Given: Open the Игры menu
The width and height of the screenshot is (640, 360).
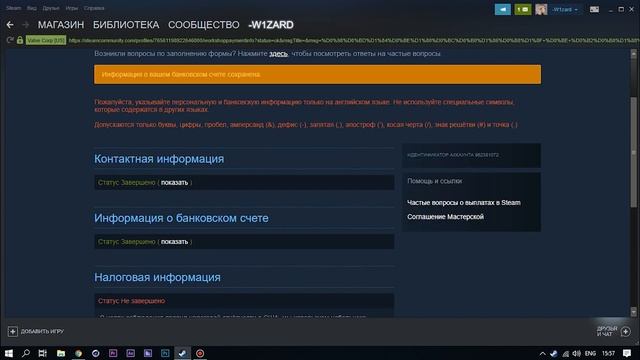Looking at the screenshot, I should pos(71,8).
